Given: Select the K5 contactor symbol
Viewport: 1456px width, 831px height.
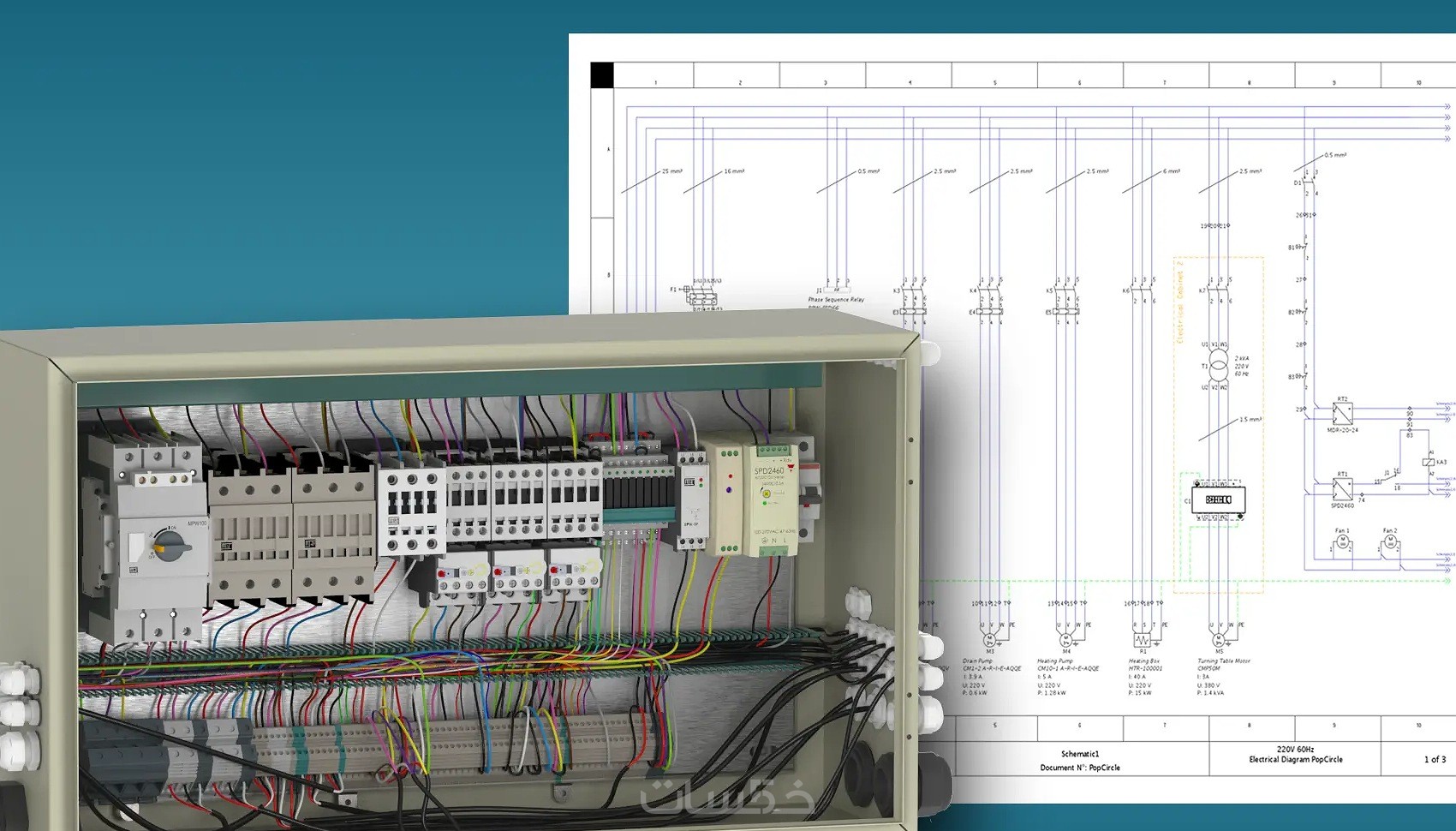Looking at the screenshot, I should (x=1067, y=290).
